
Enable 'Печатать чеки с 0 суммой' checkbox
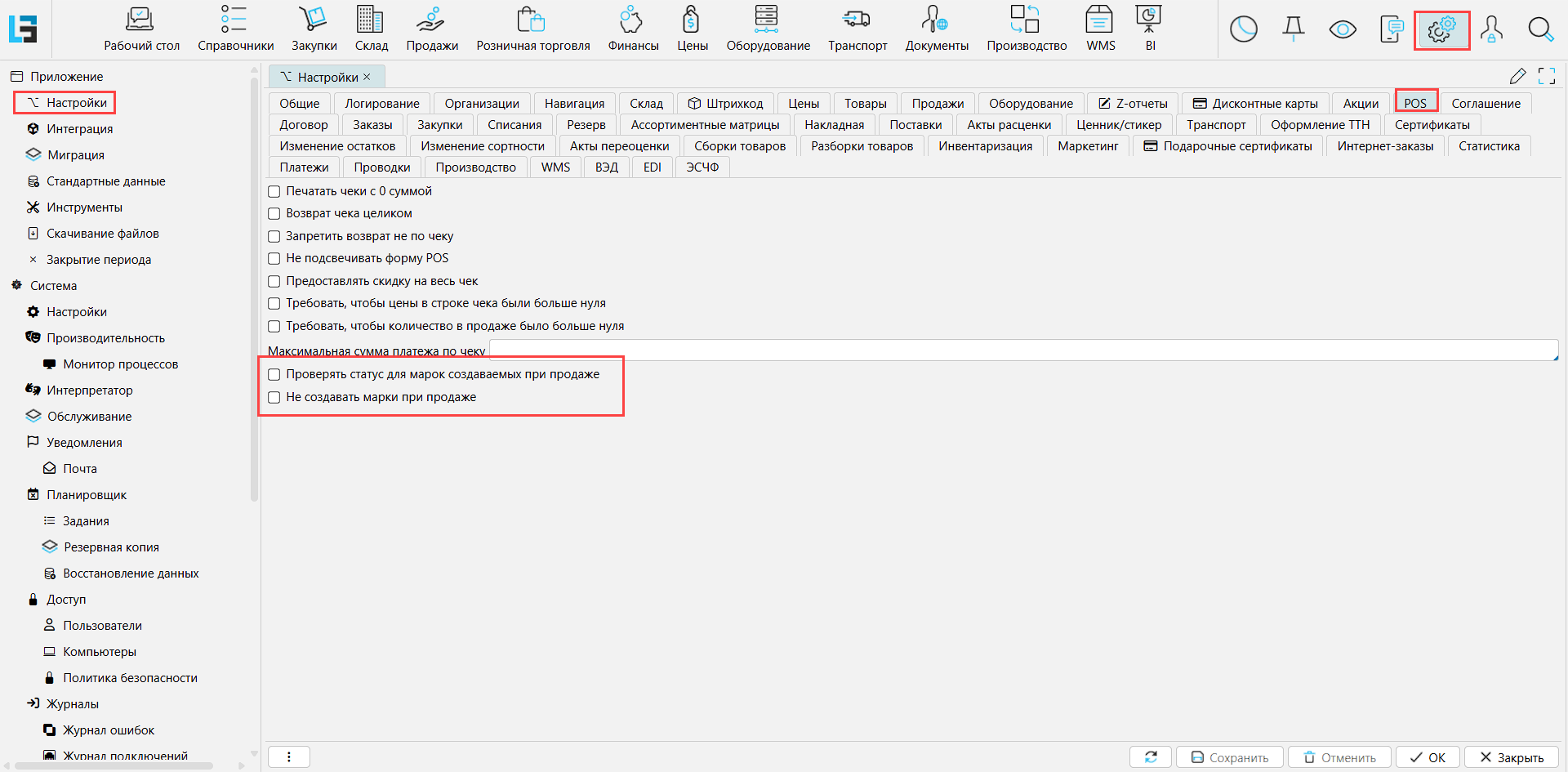274,191
